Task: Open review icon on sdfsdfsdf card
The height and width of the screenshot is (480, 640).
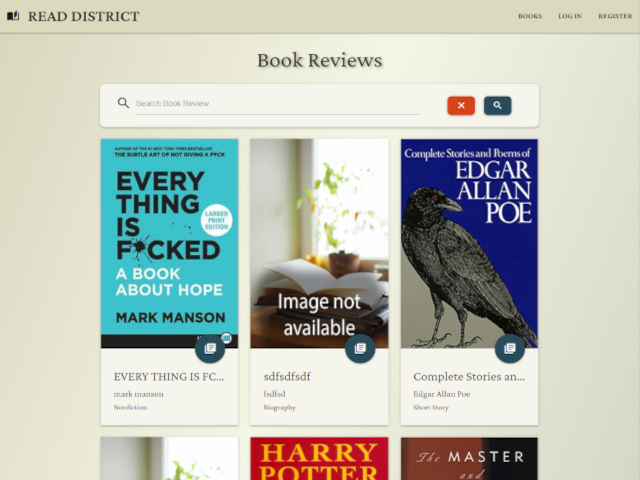Action: (360, 348)
